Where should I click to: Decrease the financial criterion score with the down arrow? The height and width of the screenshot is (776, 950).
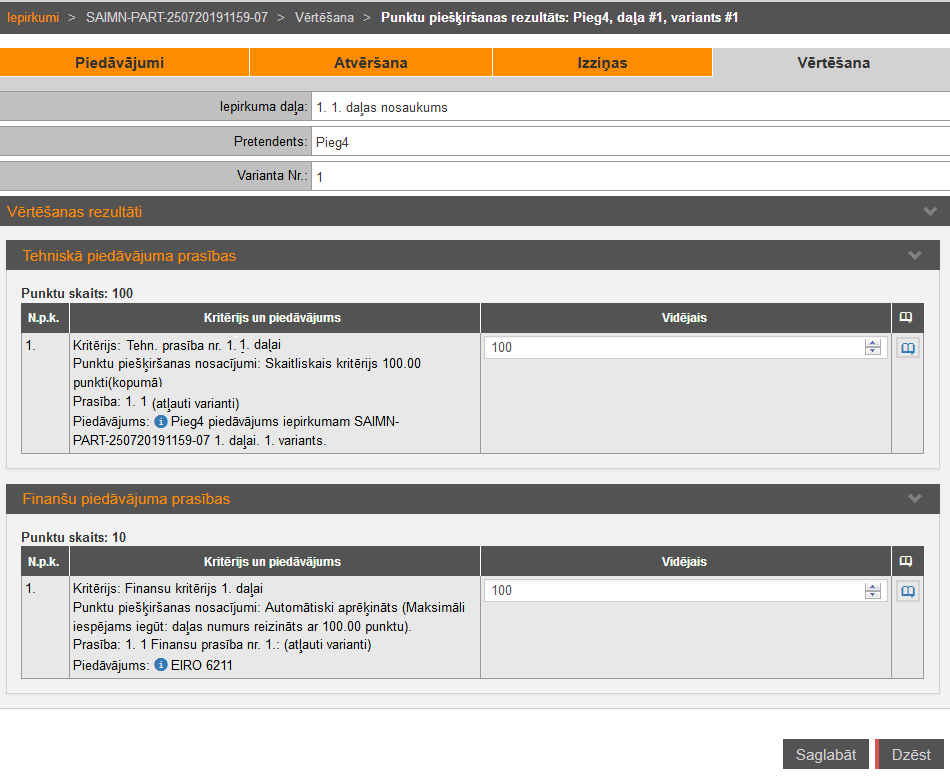(x=873, y=595)
